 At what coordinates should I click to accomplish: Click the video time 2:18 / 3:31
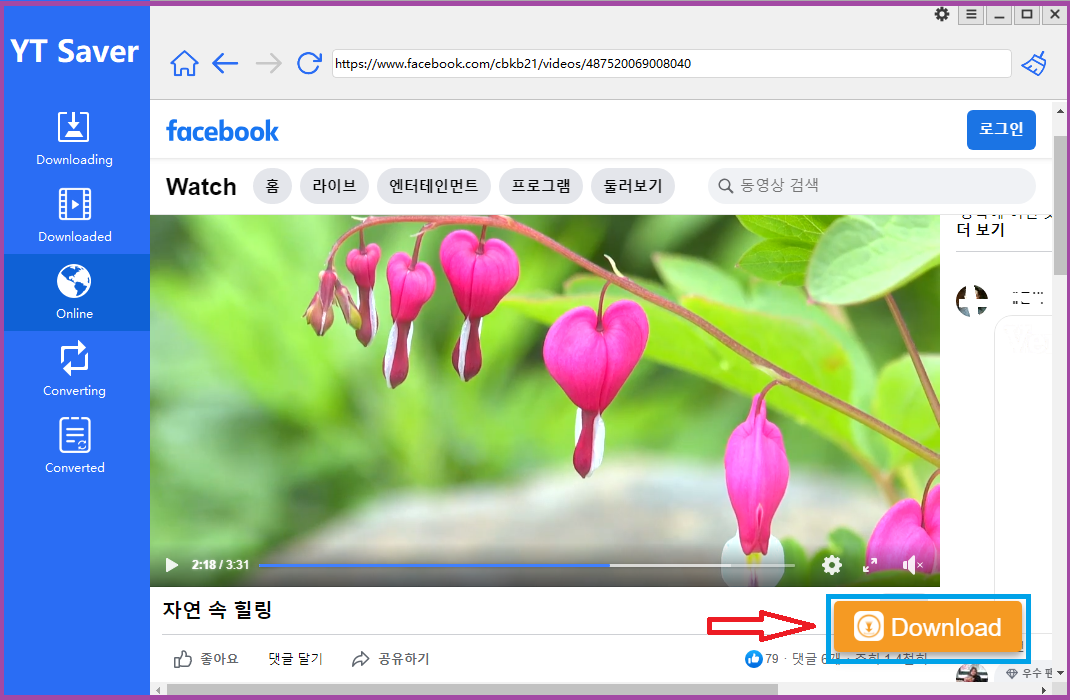(x=220, y=565)
